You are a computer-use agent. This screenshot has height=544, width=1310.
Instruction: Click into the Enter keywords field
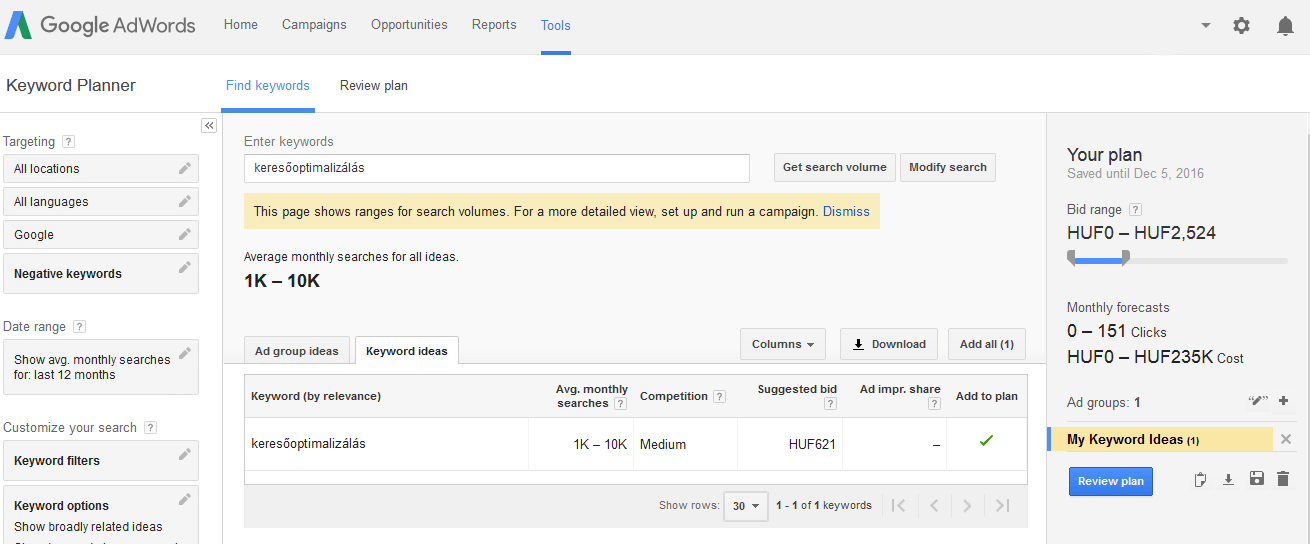pos(497,168)
